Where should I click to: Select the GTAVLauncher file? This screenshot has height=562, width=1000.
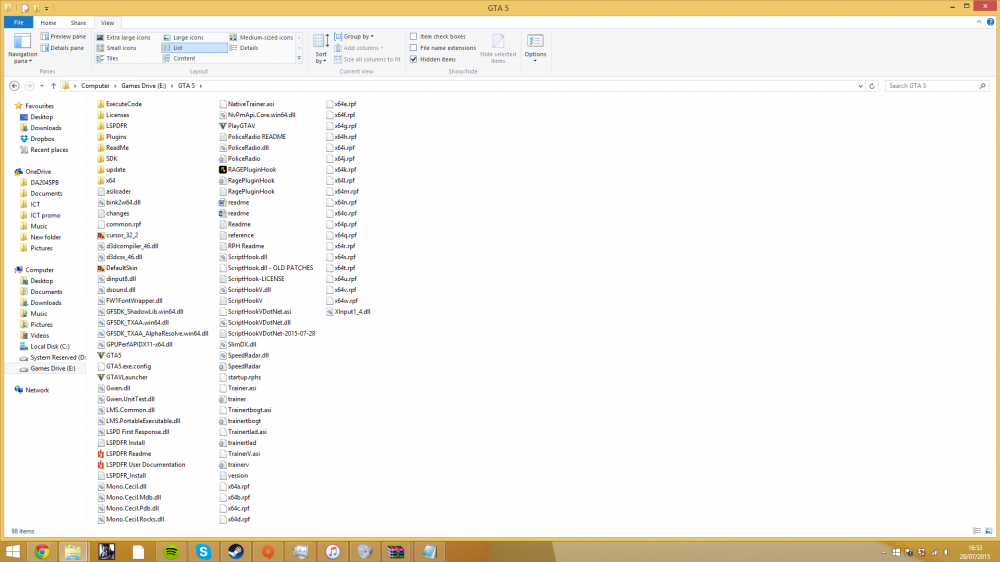tap(122, 377)
